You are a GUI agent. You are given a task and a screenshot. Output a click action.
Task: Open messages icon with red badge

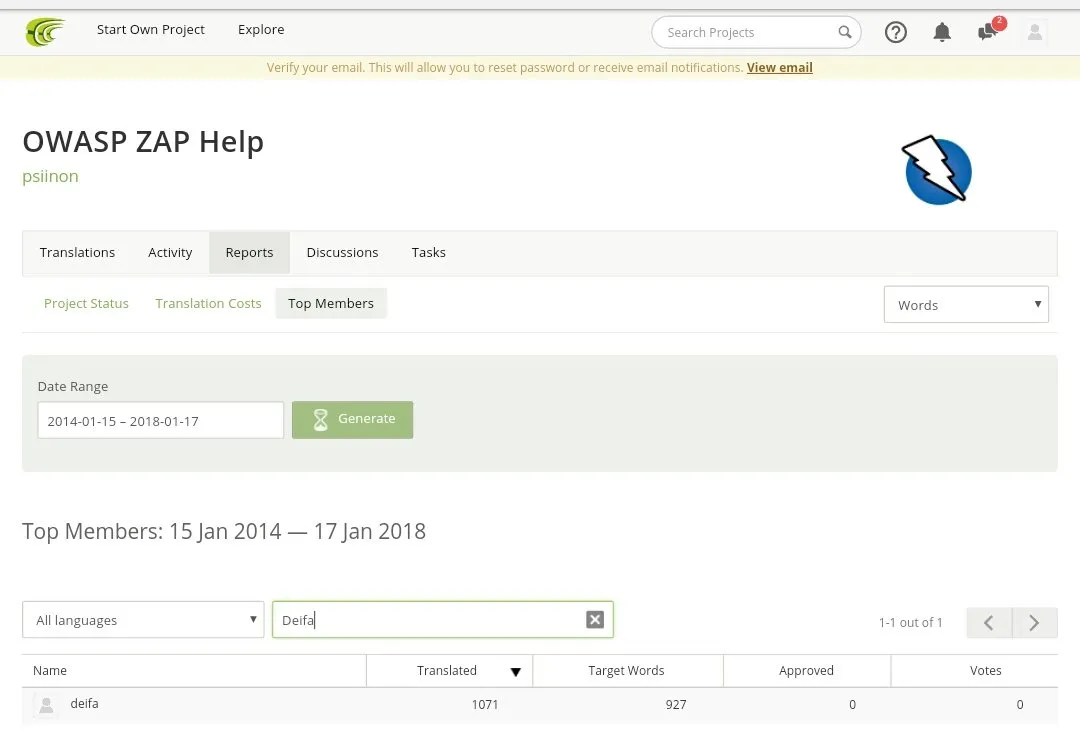click(990, 30)
